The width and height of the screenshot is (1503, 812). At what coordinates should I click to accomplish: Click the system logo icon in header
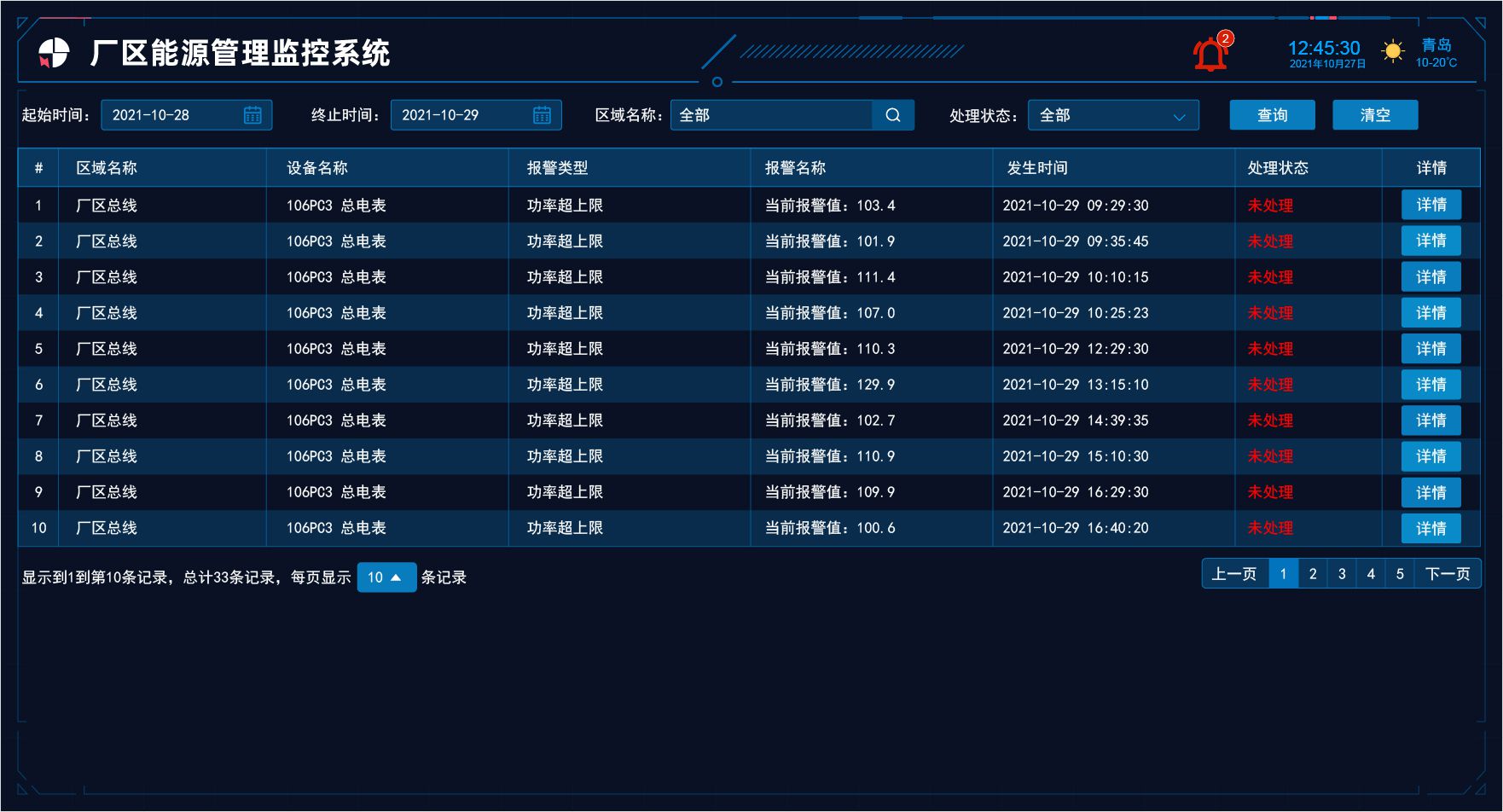(x=53, y=53)
